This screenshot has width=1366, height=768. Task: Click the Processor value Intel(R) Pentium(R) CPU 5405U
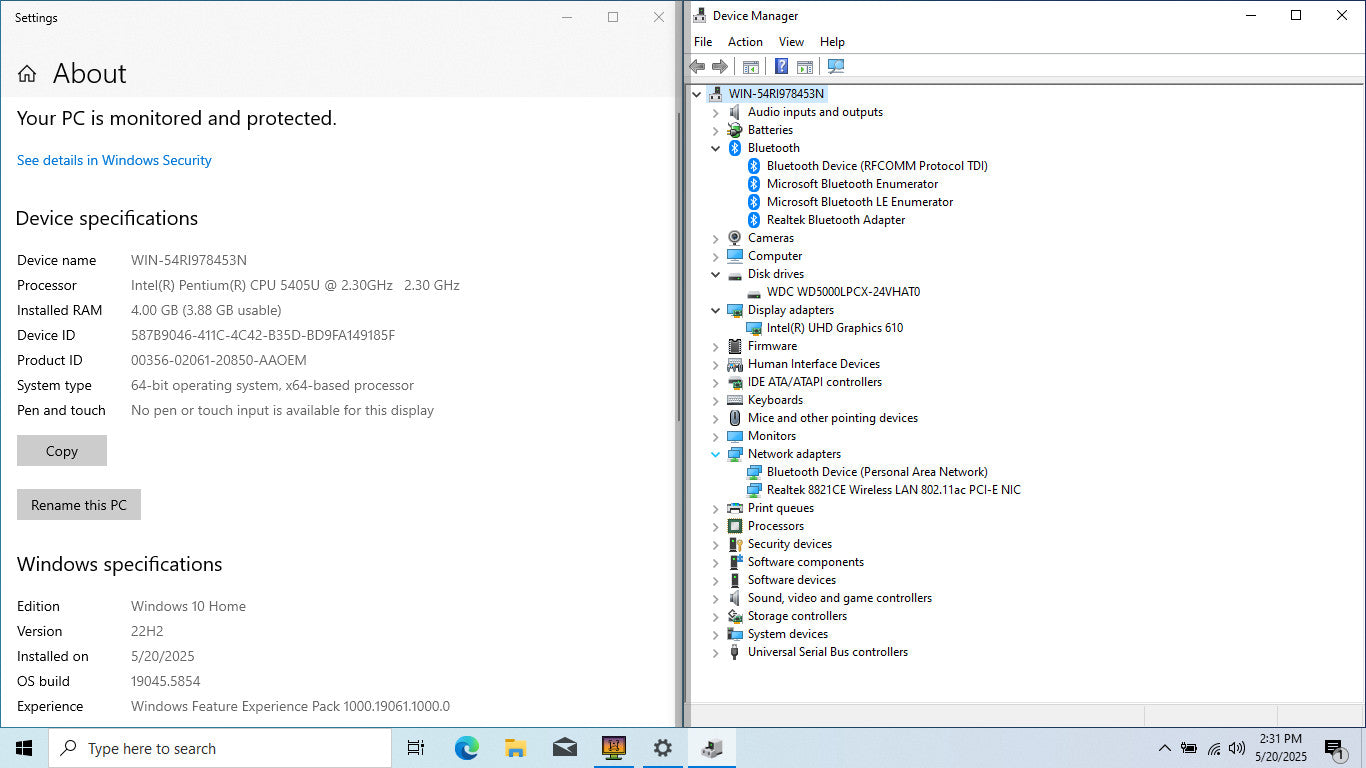(295, 285)
